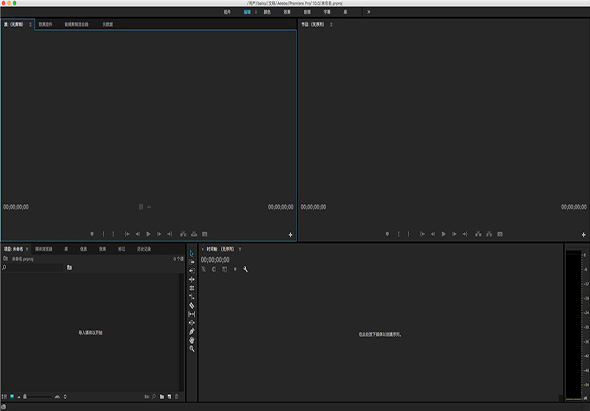
Task: Show overflow workspaces double-arrow
Action: (368, 12)
